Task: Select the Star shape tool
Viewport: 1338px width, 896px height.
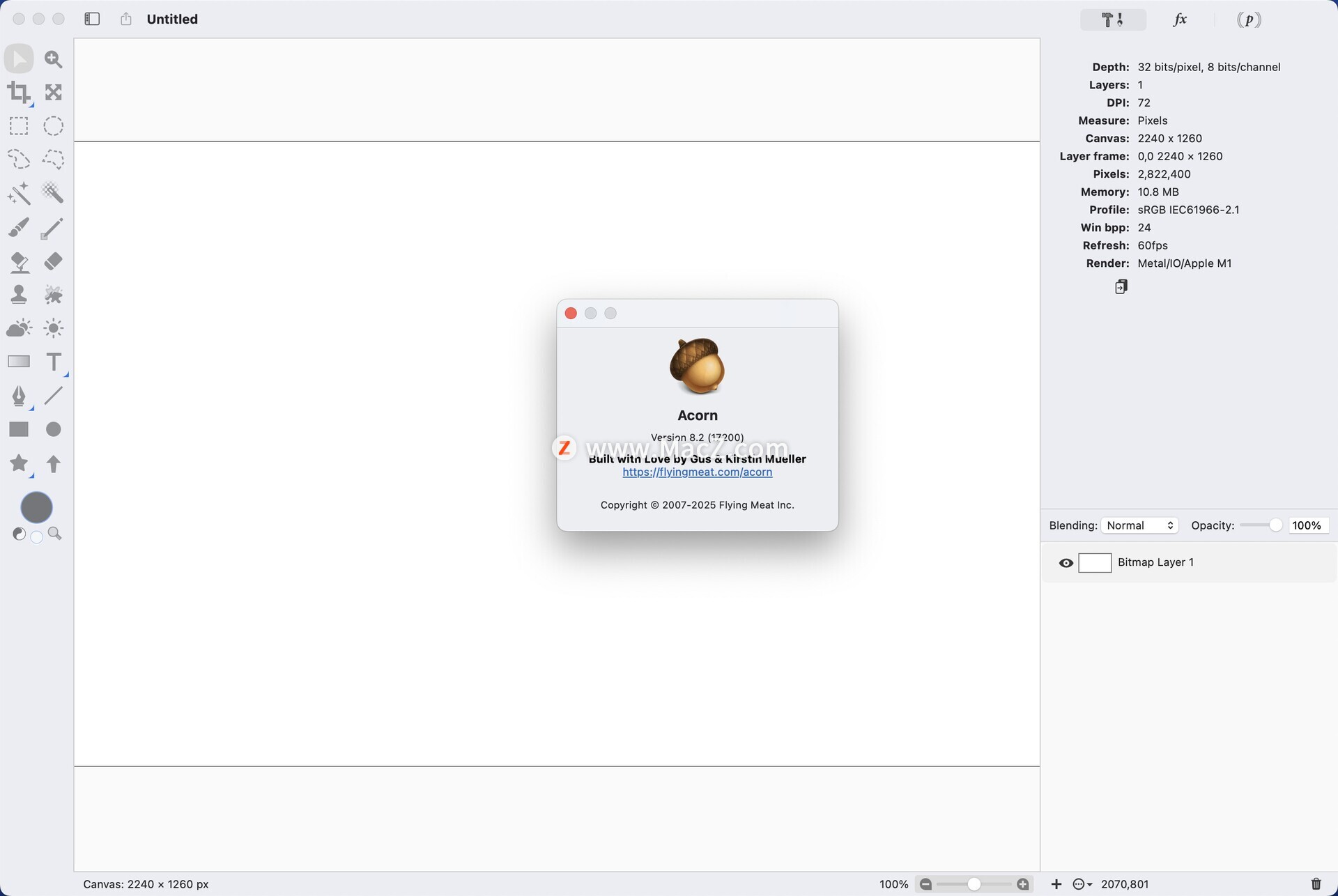Action: pyautogui.click(x=19, y=463)
